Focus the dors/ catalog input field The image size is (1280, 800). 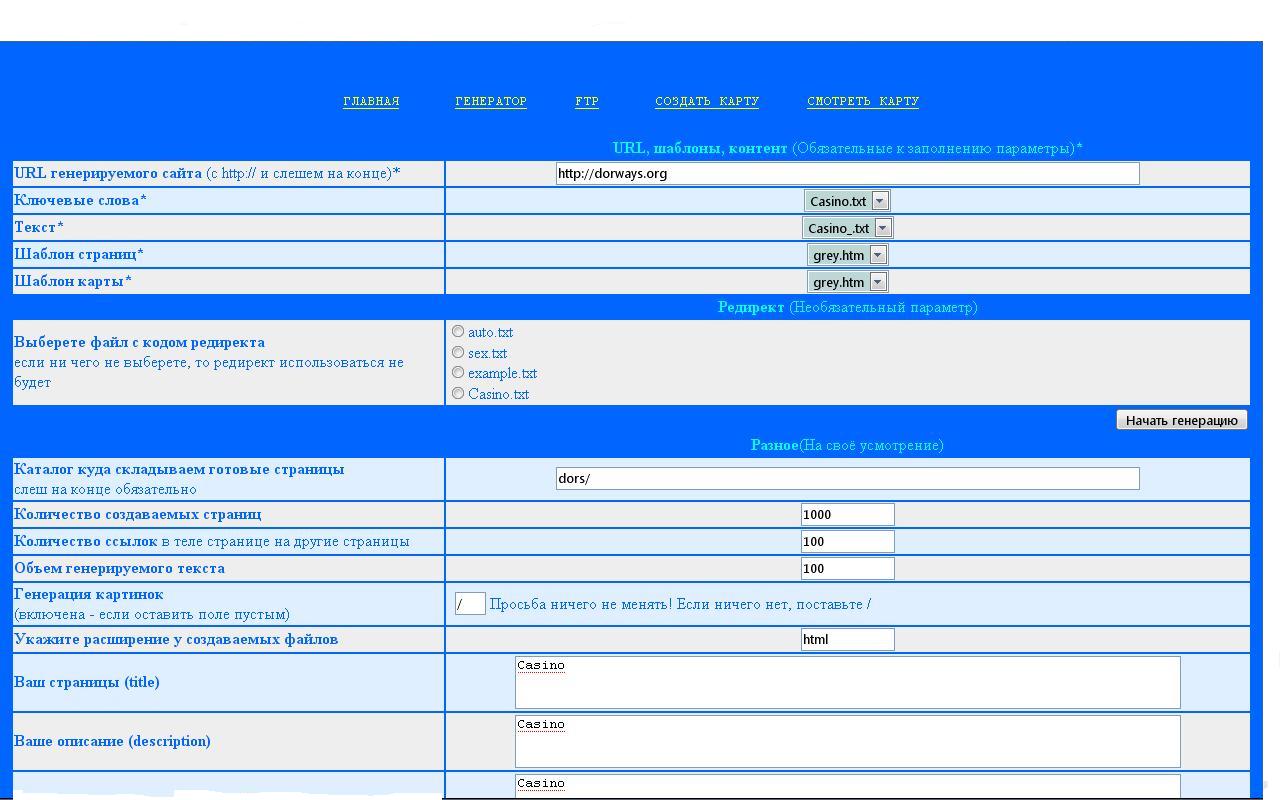[x=847, y=478]
